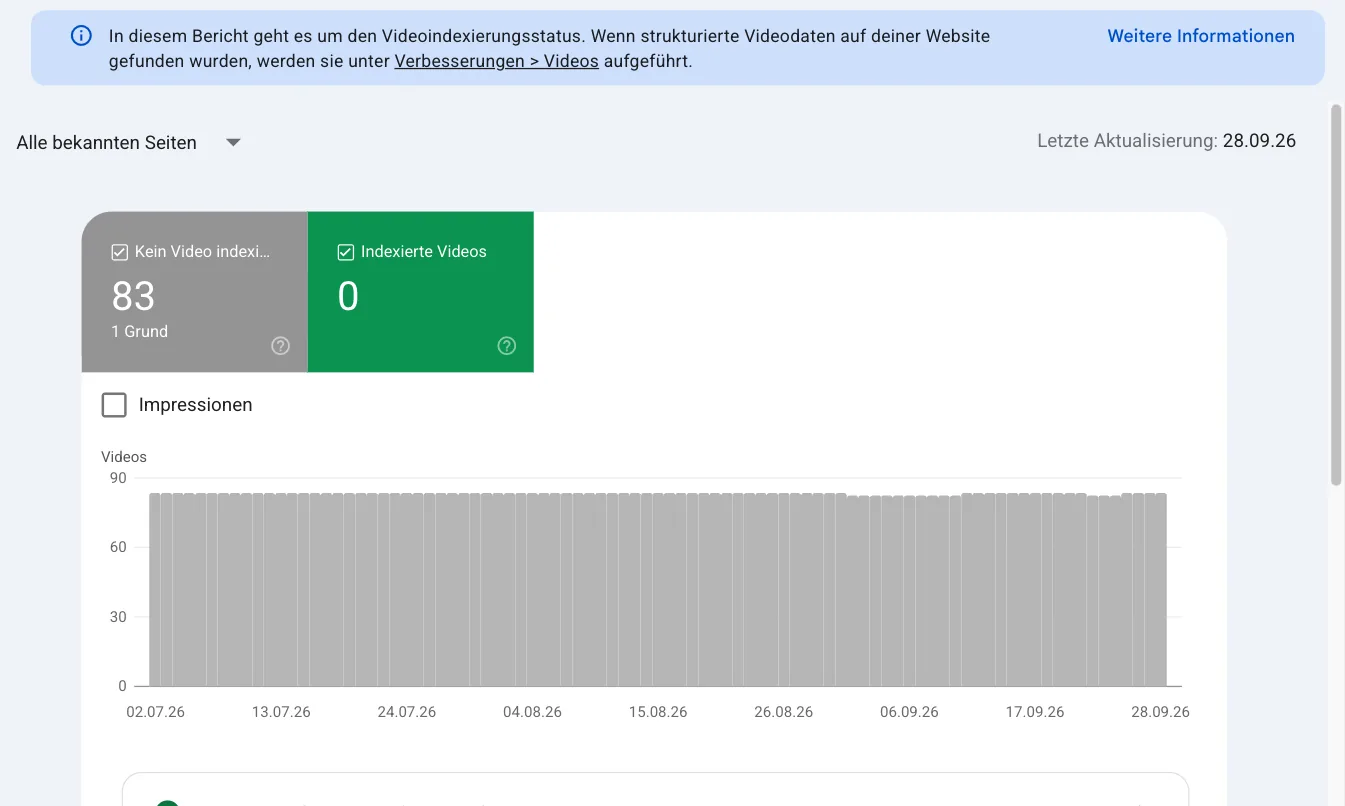
Task: Open help icon on Kein Video indexiert card
Action: pos(281,346)
